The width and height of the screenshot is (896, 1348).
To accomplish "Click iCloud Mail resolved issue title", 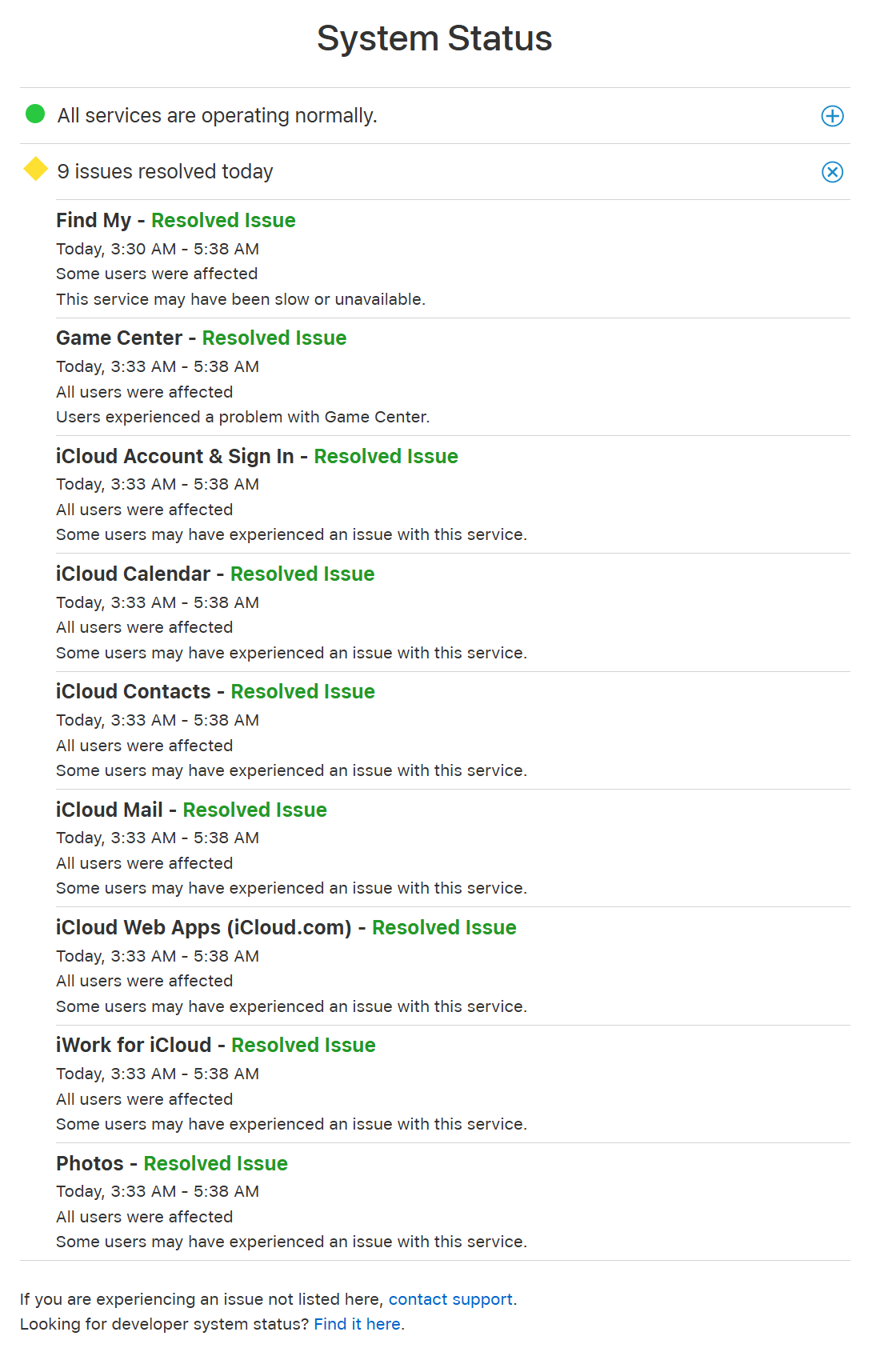I will coord(191,810).
